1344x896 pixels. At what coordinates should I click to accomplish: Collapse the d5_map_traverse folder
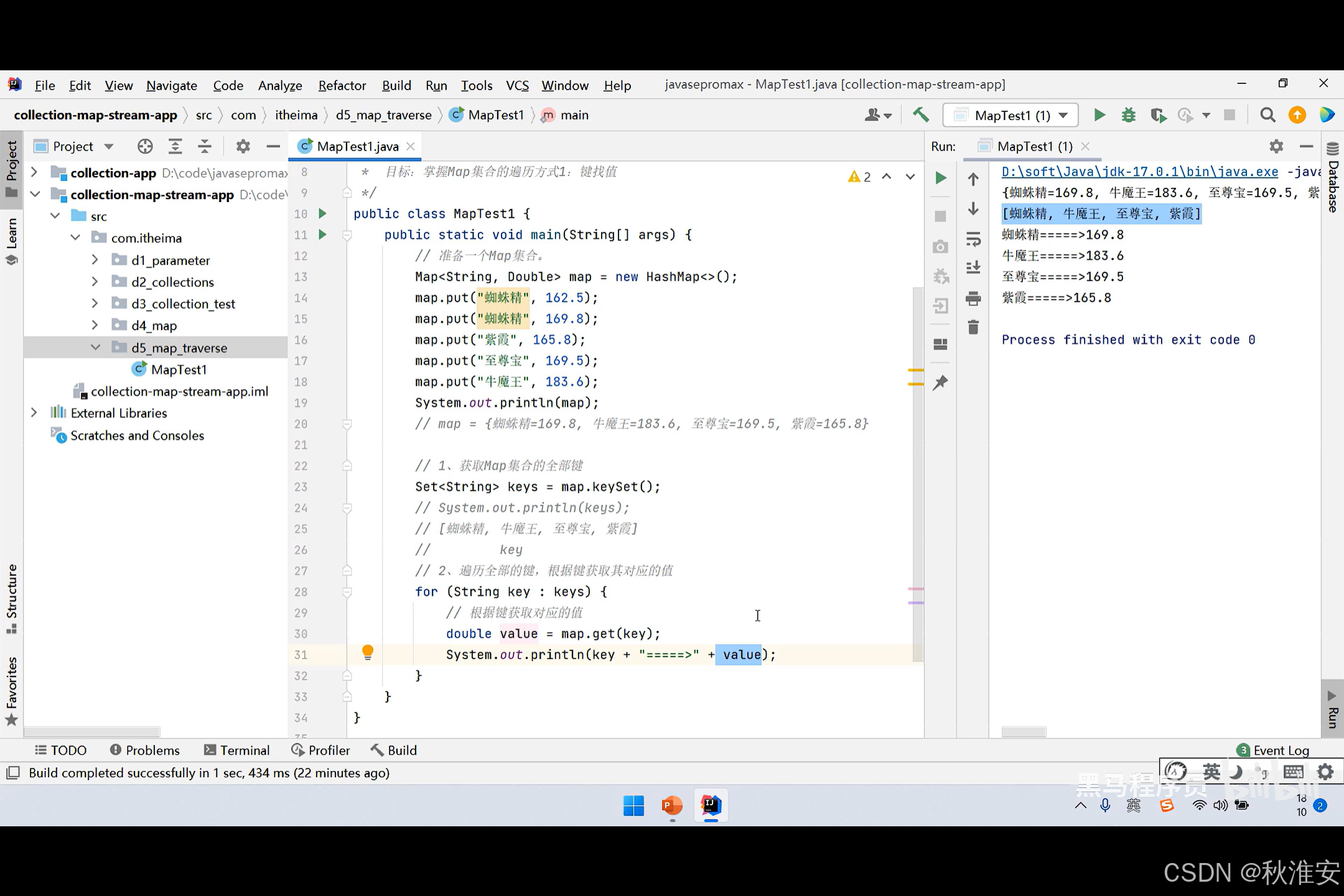(95, 347)
